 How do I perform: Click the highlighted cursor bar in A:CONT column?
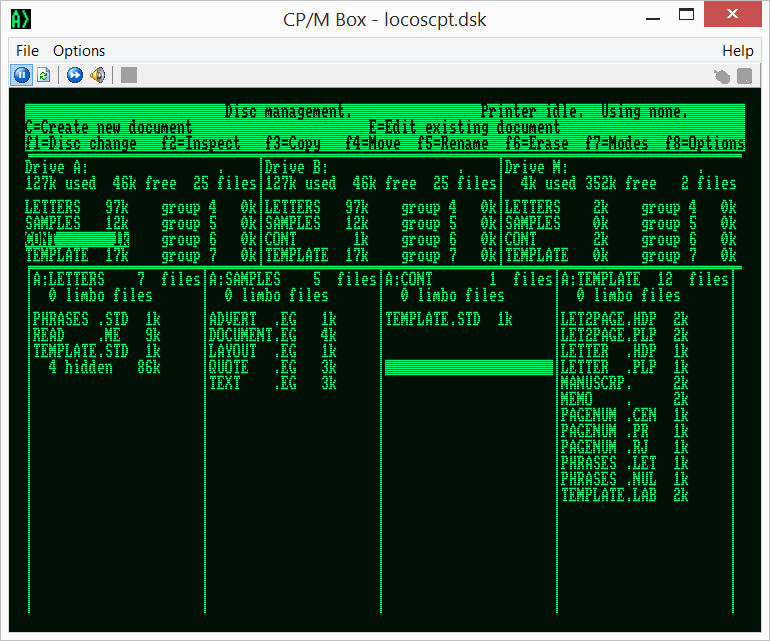click(469, 367)
